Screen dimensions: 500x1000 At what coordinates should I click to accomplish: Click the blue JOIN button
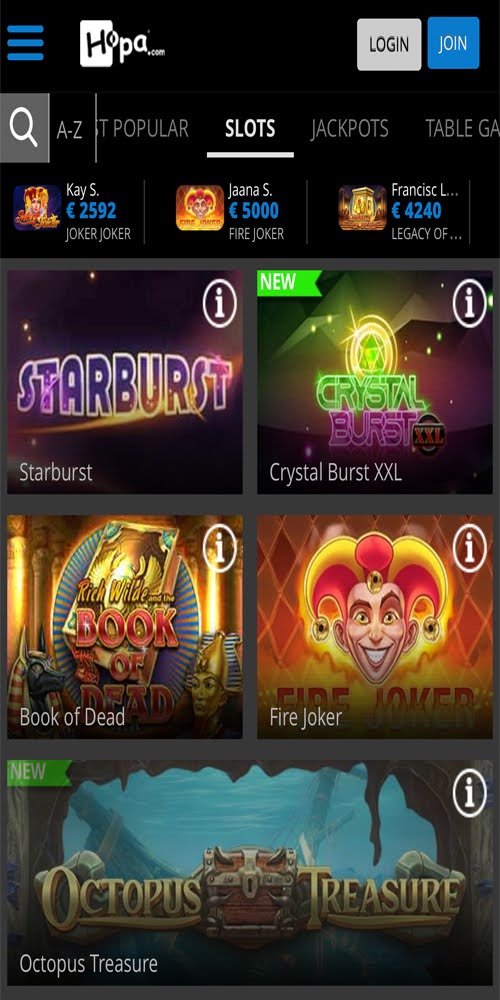pos(453,43)
